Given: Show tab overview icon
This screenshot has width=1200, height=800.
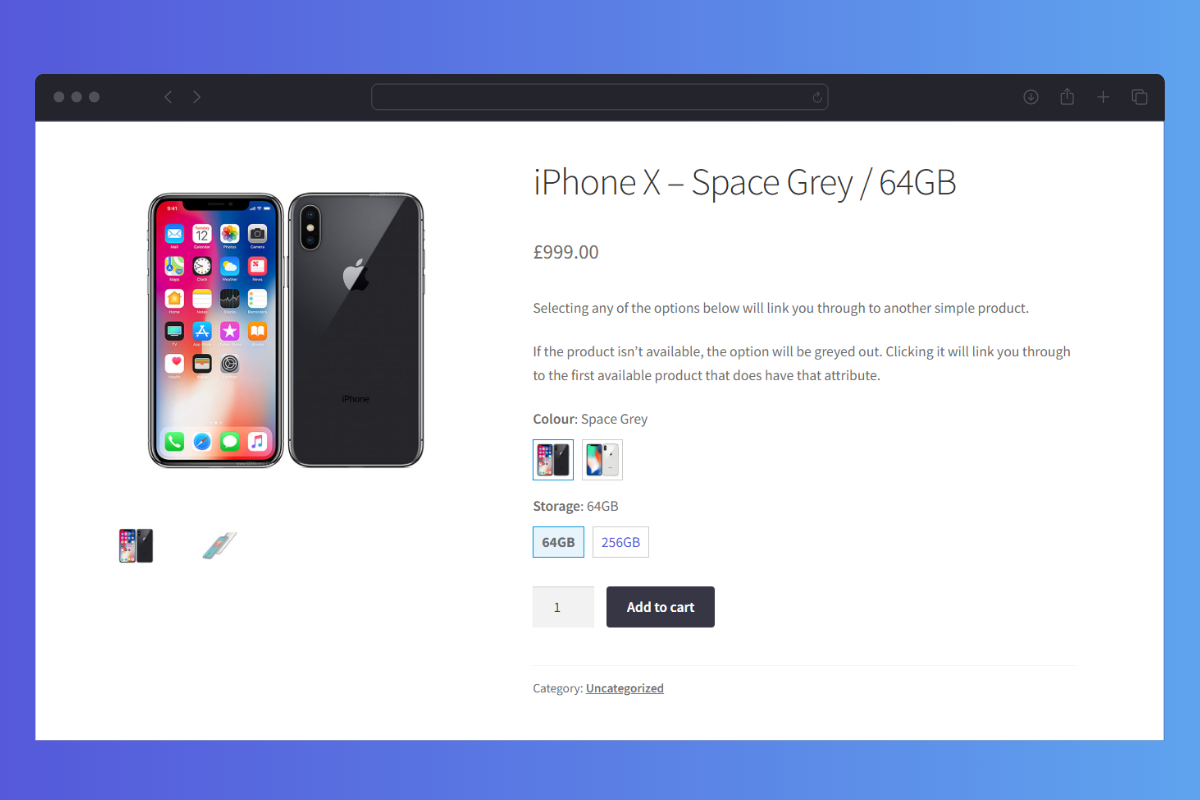Looking at the screenshot, I should [x=1139, y=97].
